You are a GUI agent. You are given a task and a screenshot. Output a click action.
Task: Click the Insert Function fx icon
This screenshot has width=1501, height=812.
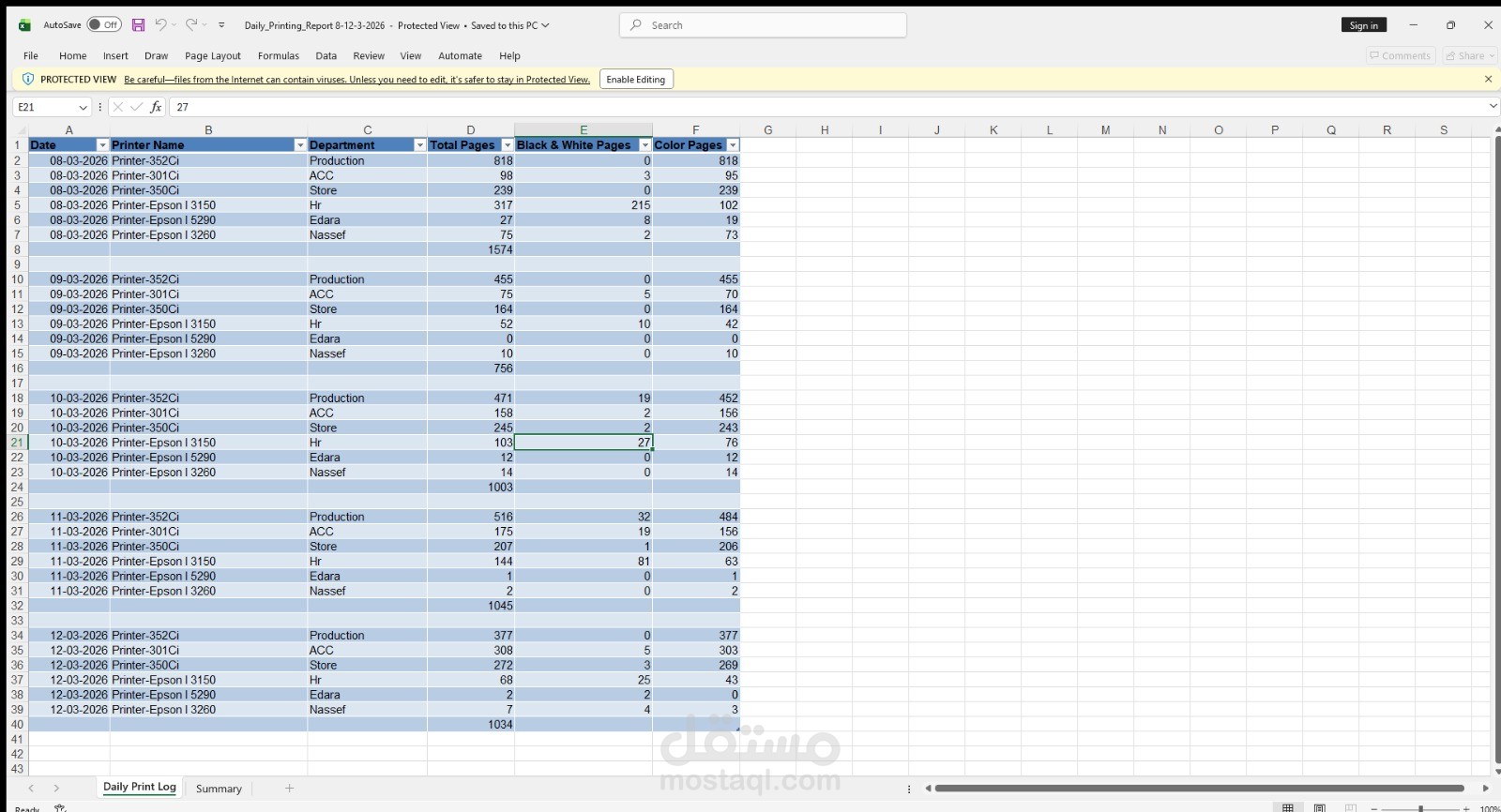pos(156,107)
